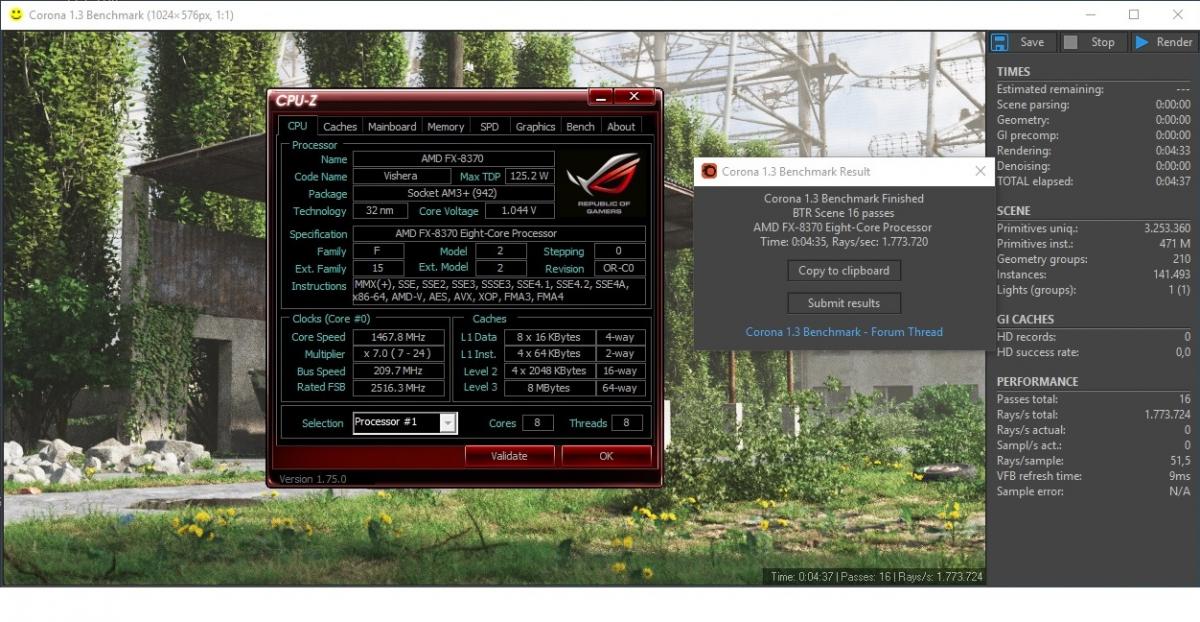This screenshot has height=622, width=1200.
Task: Click the Save button label
Action: (x=1032, y=42)
